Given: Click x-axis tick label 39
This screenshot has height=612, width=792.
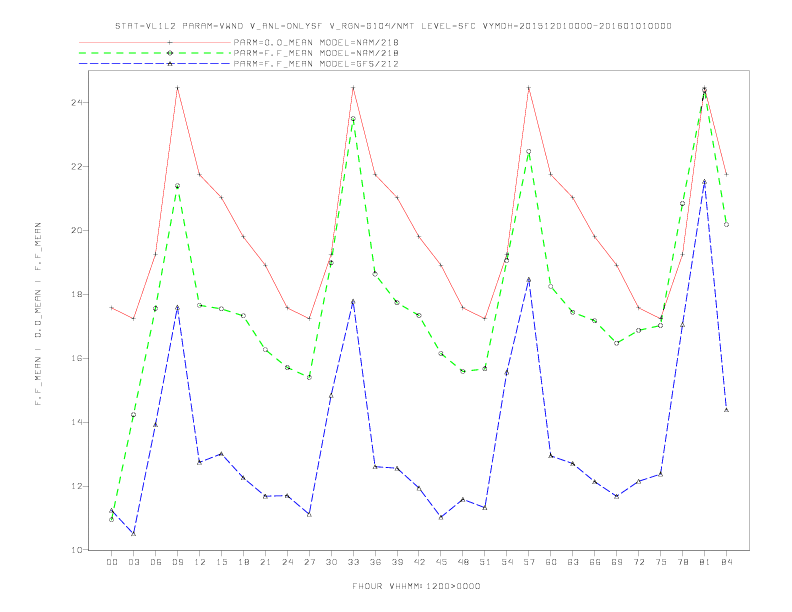Looking at the screenshot, I should [397, 562].
